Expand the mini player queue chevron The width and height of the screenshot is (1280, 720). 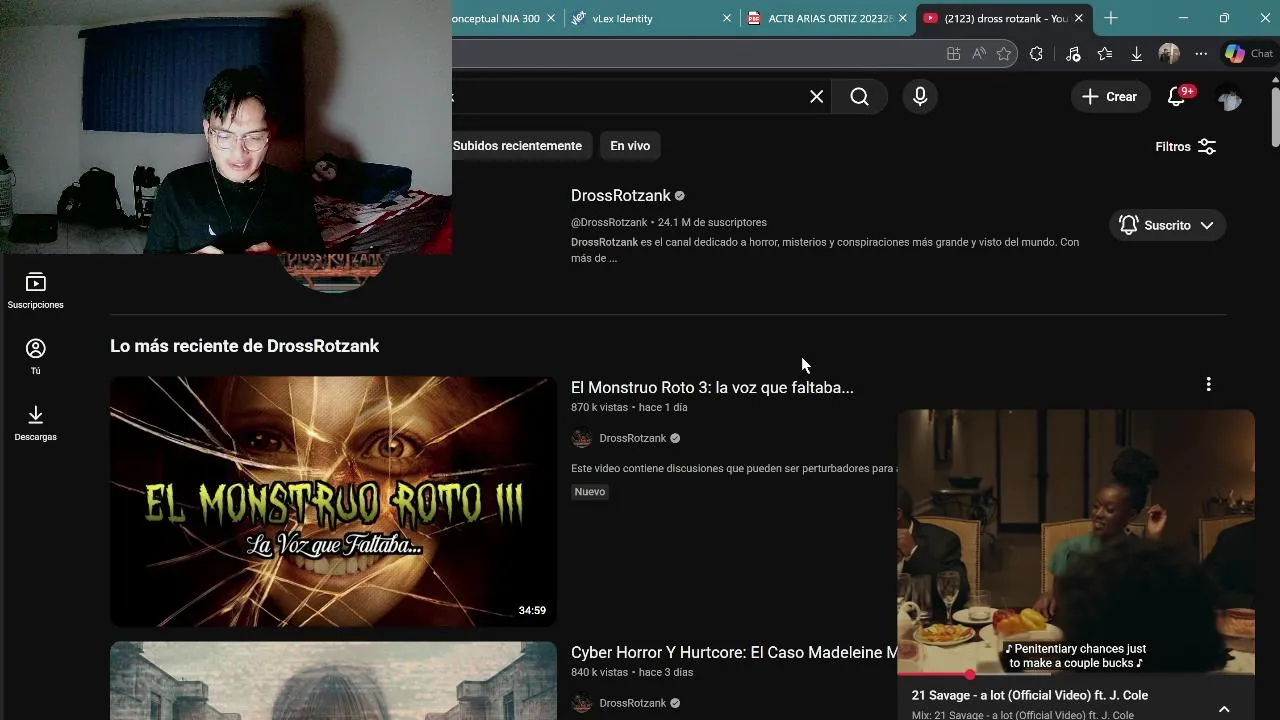1224,709
